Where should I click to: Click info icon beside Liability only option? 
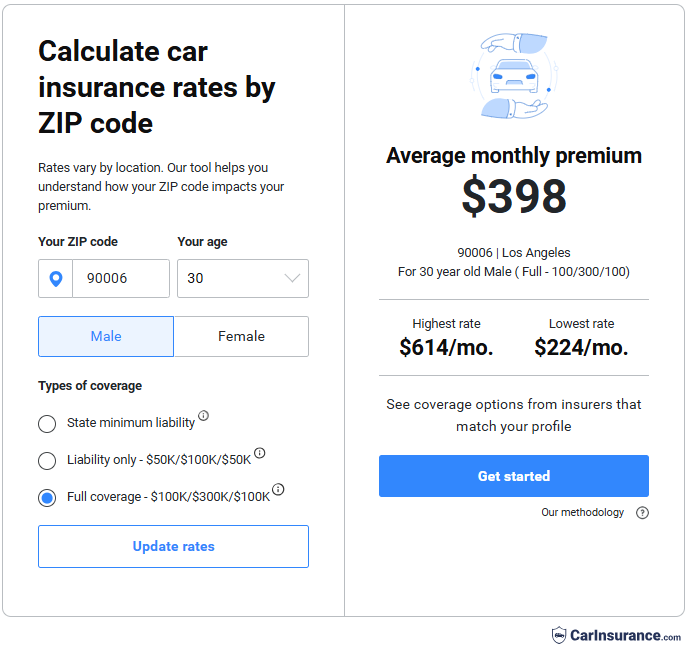coord(259,453)
